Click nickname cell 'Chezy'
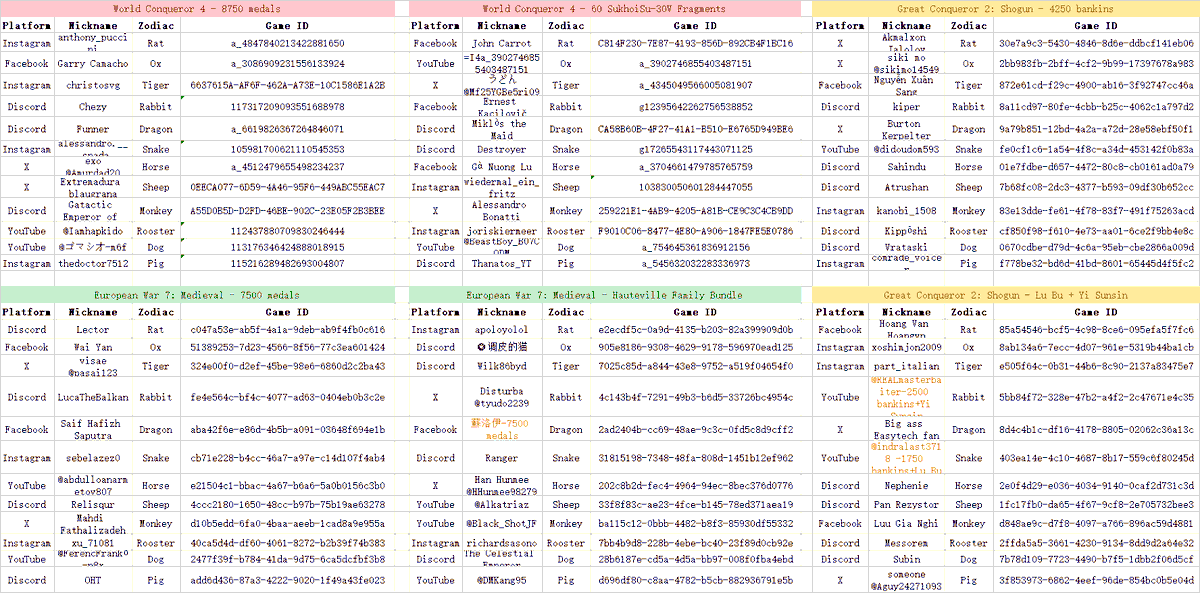This screenshot has width=1200, height=593. click(93, 106)
